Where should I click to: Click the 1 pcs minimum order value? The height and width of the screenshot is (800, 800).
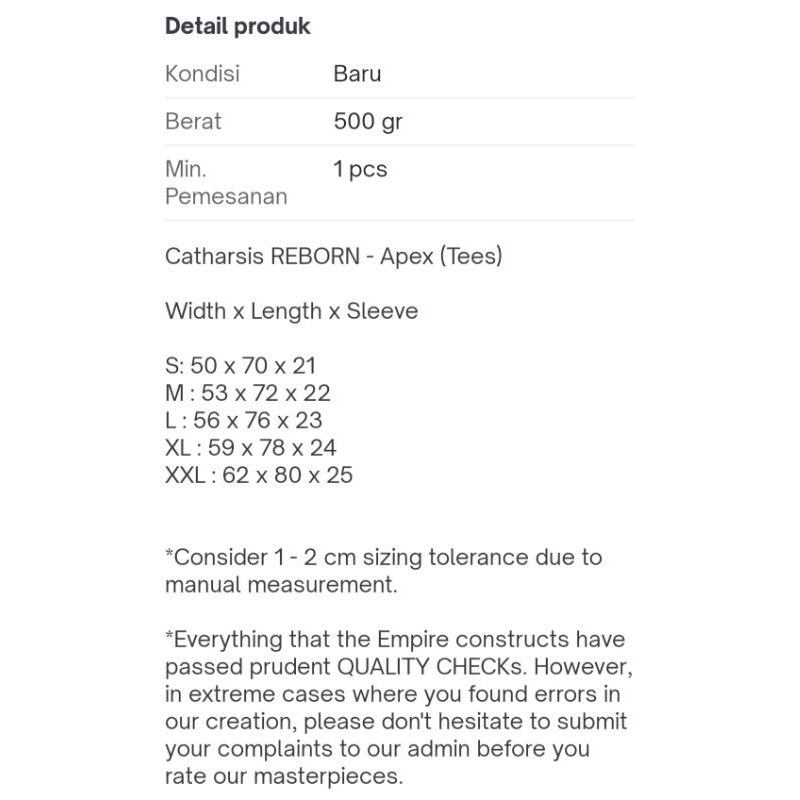[x=360, y=170]
